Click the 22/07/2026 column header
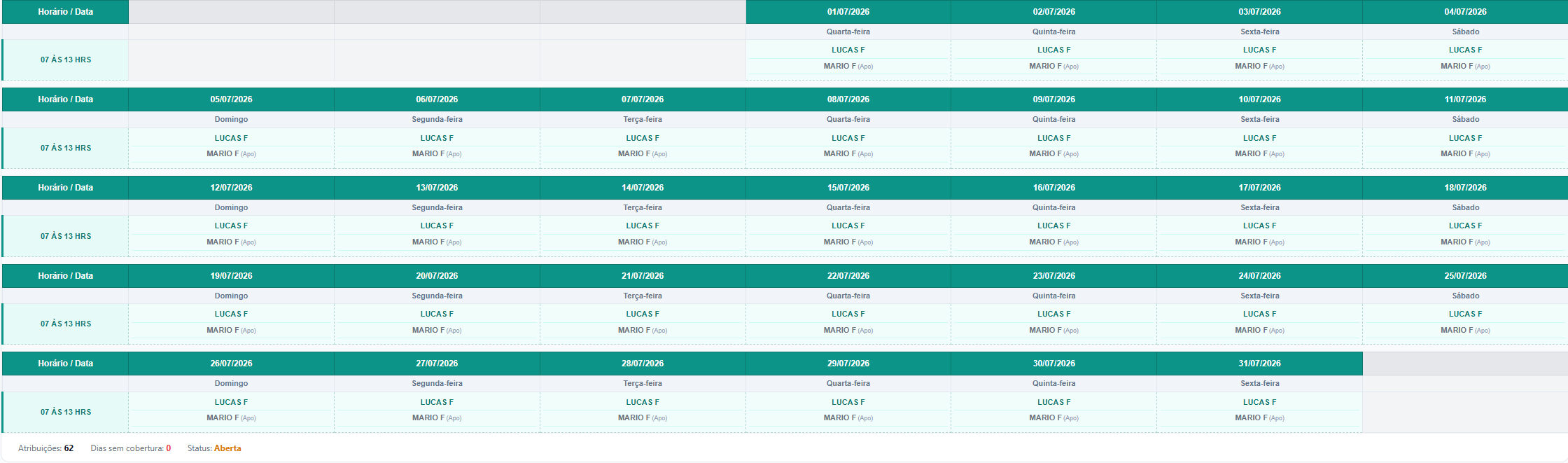This screenshot has height=463, width=1568. click(848, 276)
